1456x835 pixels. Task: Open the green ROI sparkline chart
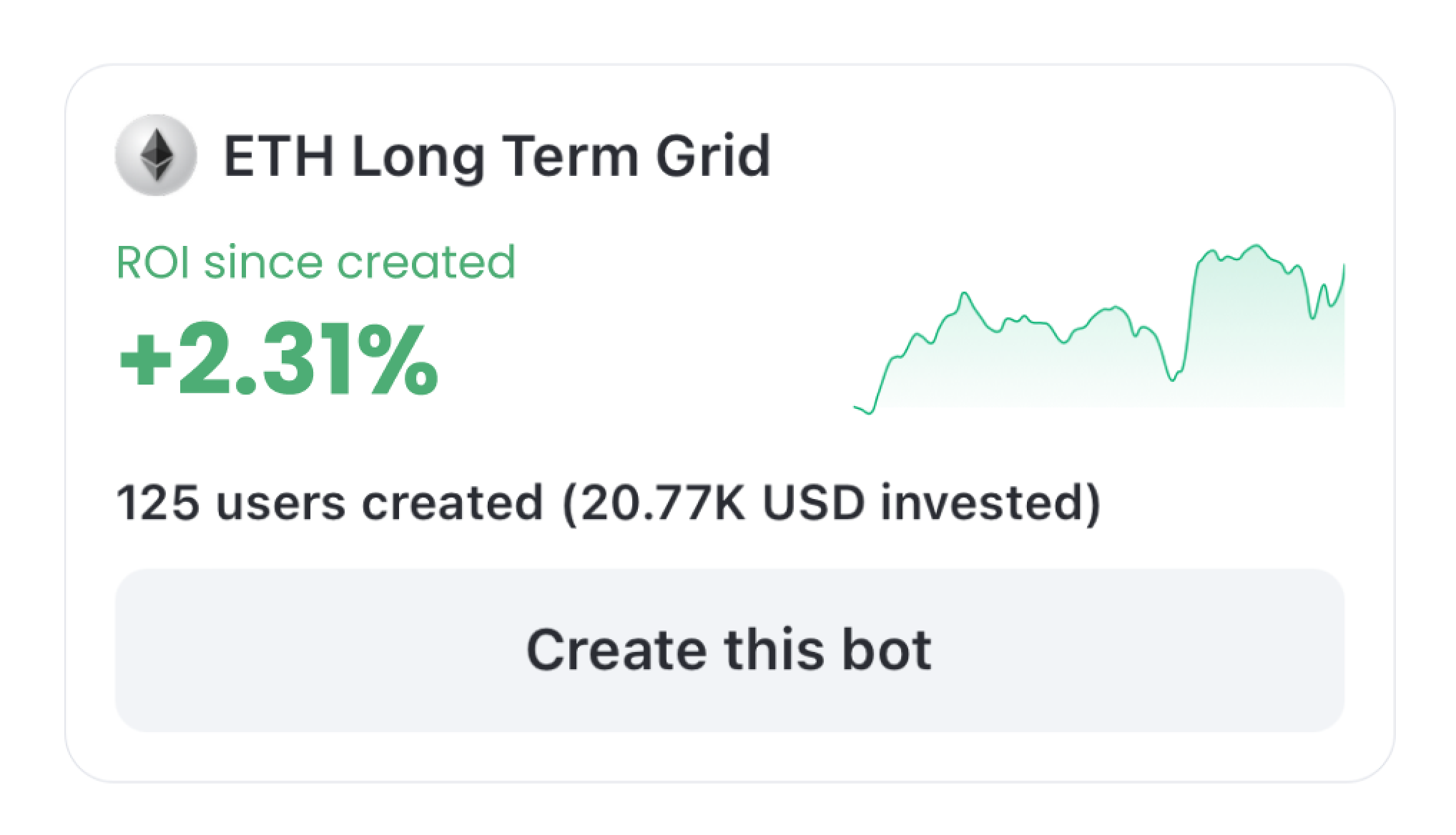[1099, 329]
